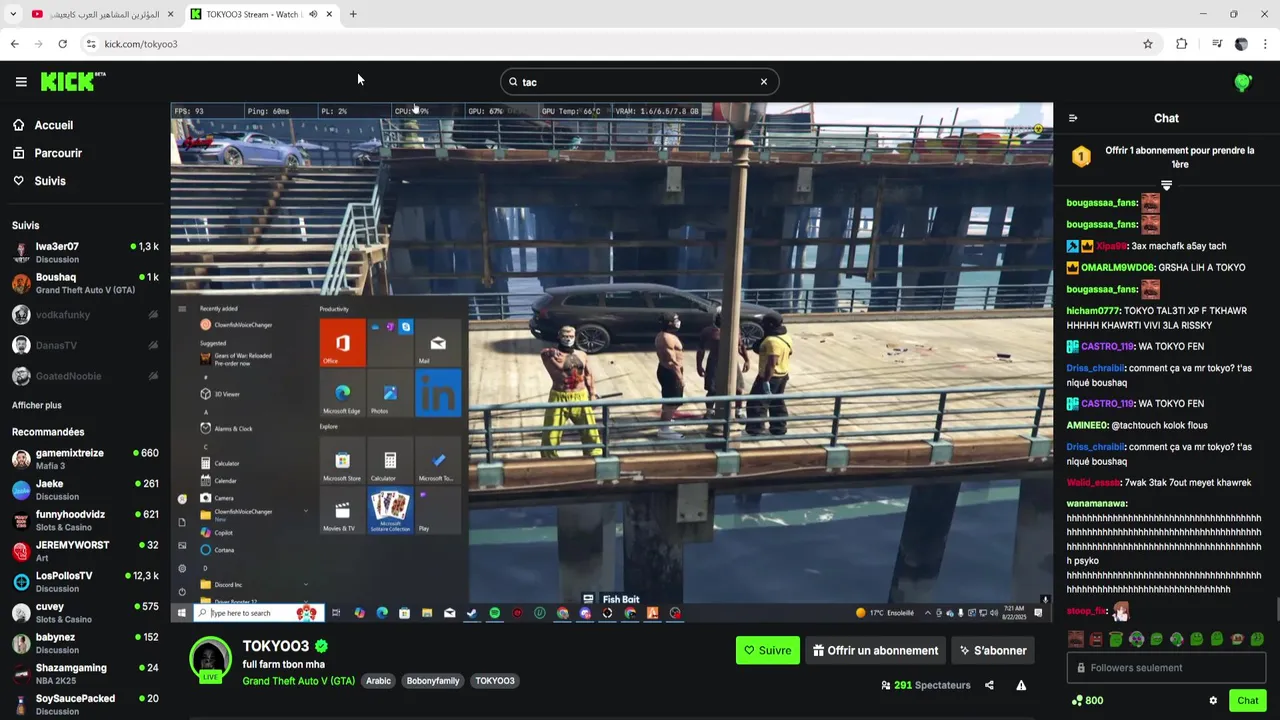The image size is (1280, 720).
Task: Open Chrome tab search dropdown
Action: [x=13, y=14]
